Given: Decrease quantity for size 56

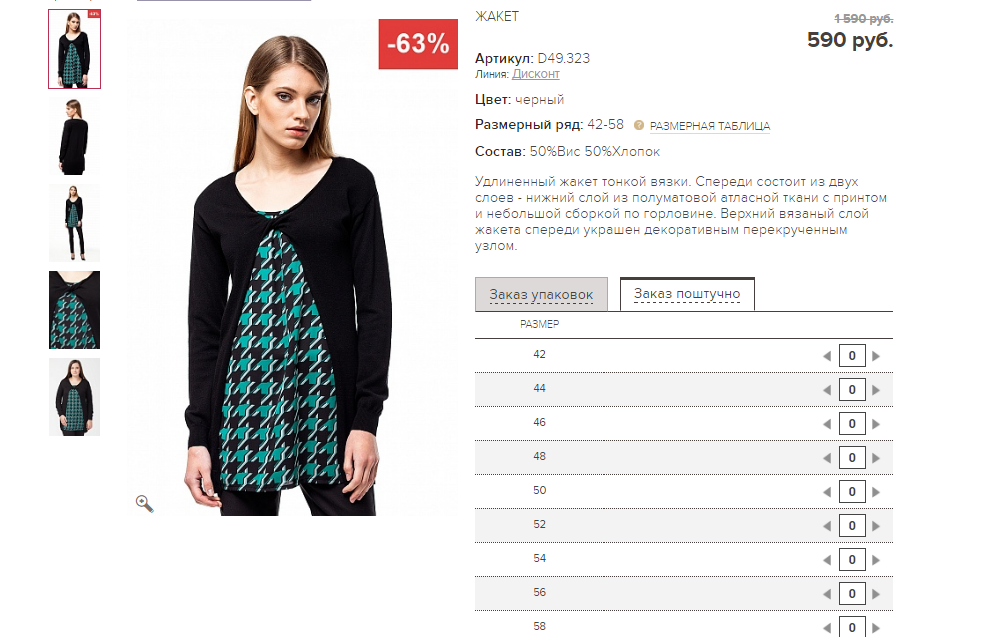Looking at the screenshot, I should tap(827, 594).
